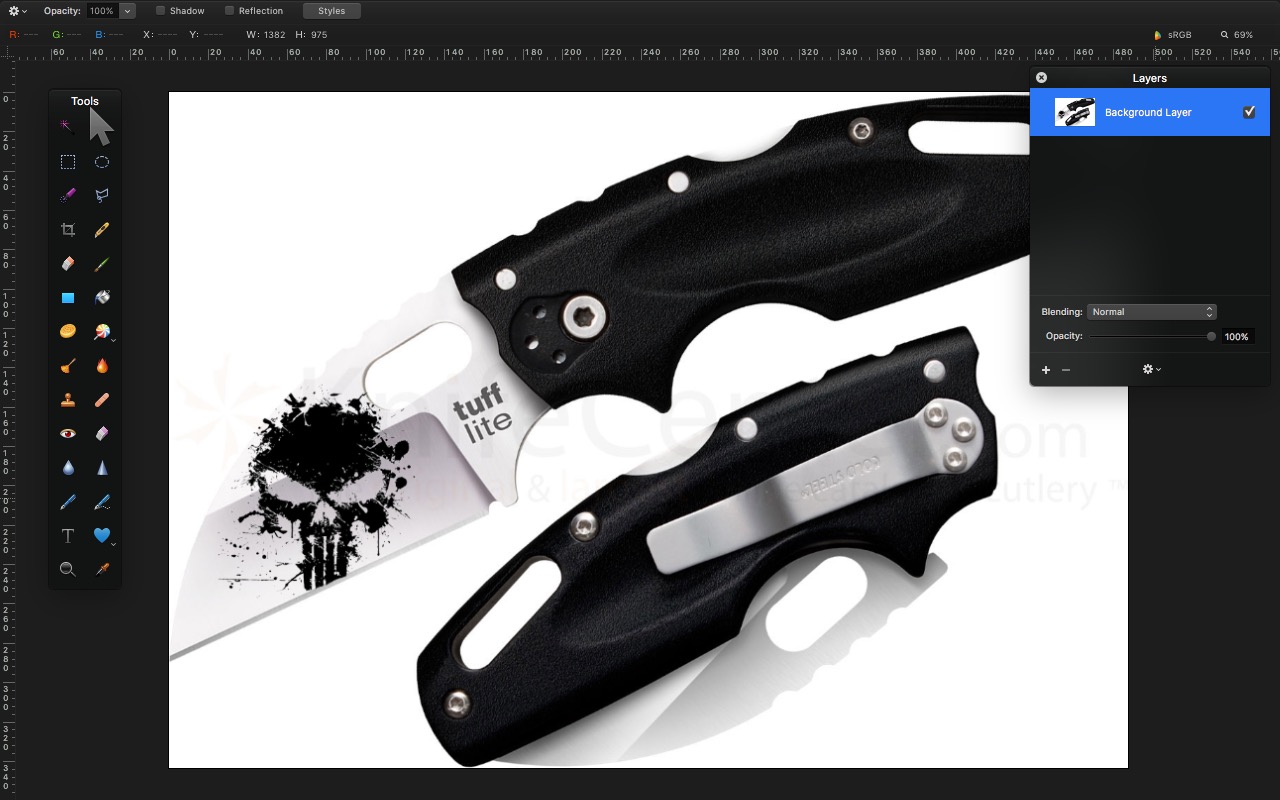The height and width of the screenshot is (800, 1280).
Task: Select the Elliptical Marquee tool
Action: [x=102, y=162]
